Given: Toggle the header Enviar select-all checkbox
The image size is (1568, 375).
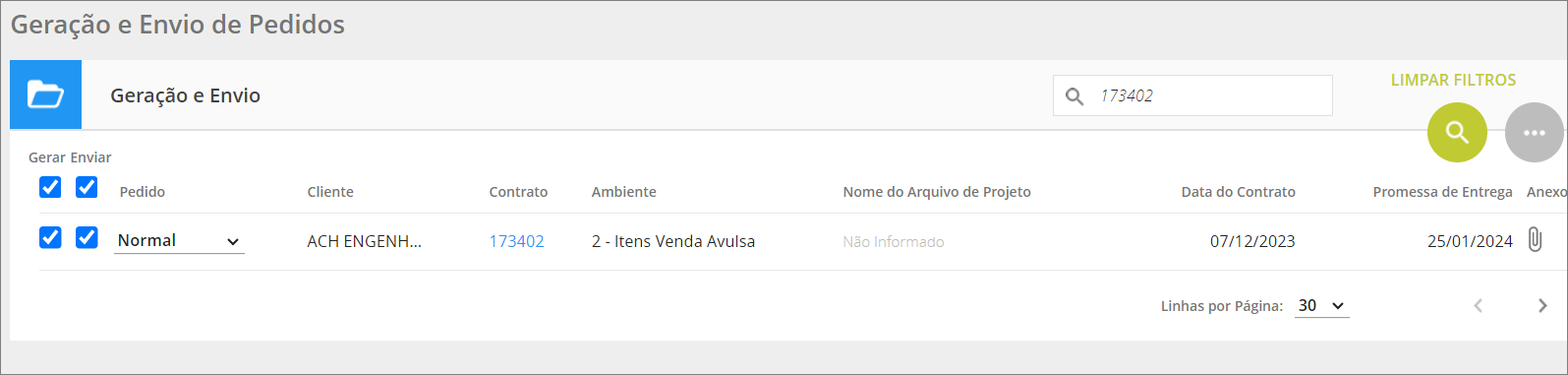Looking at the screenshot, I should tap(87, 187).
